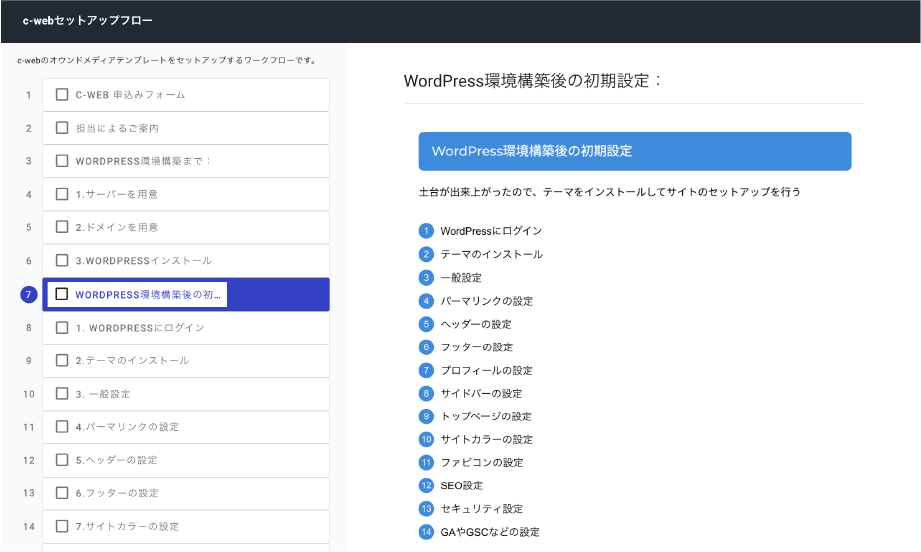Select the 7.サイトカラーの設定 step row
Screen dimensions: 921x552
tap(186, 527)
